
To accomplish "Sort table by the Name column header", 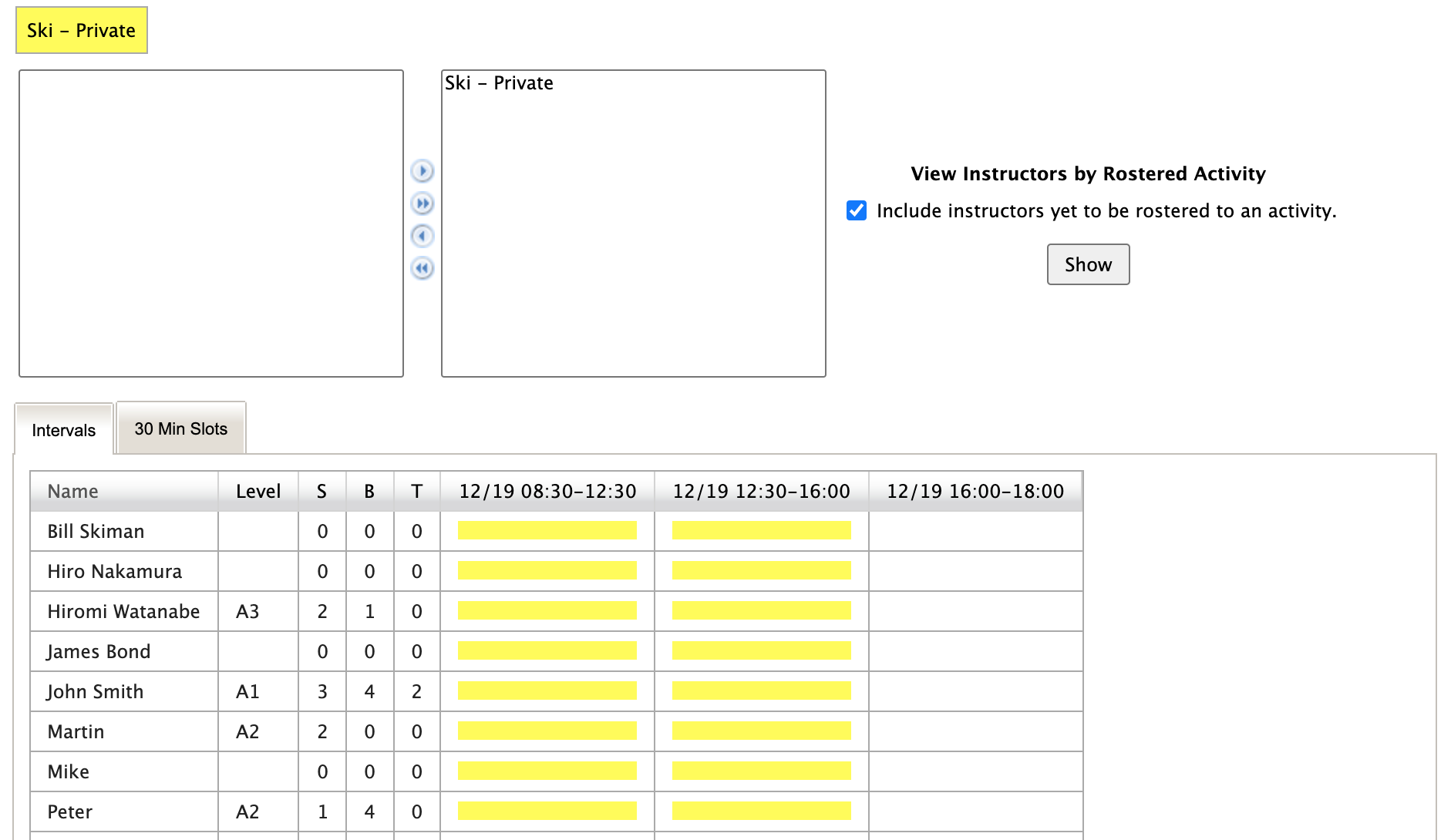I will tap(73, 491).
